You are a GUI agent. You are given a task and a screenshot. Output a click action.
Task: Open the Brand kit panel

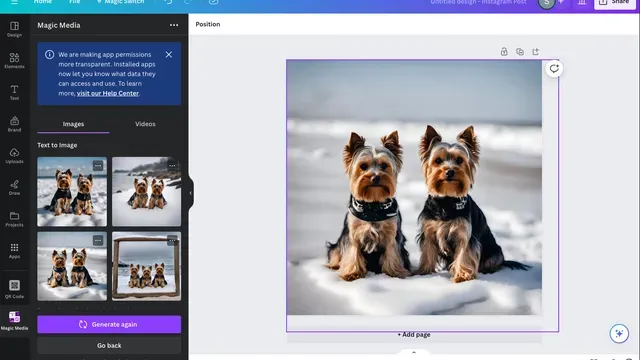[14, 124]
